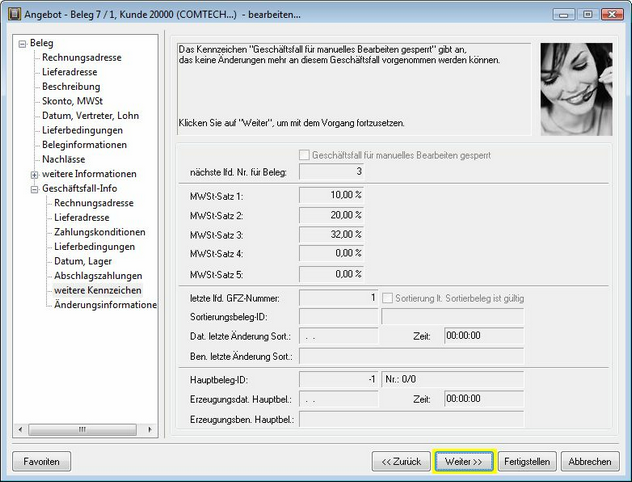
Task: Select 'Skonto, MWSt' in the tree
Action: pyautogui.click(x=74, y=101)
